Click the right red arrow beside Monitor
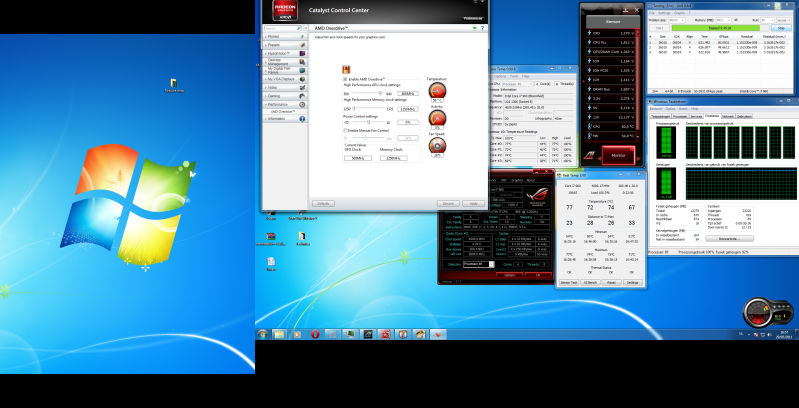 [638, 159]
